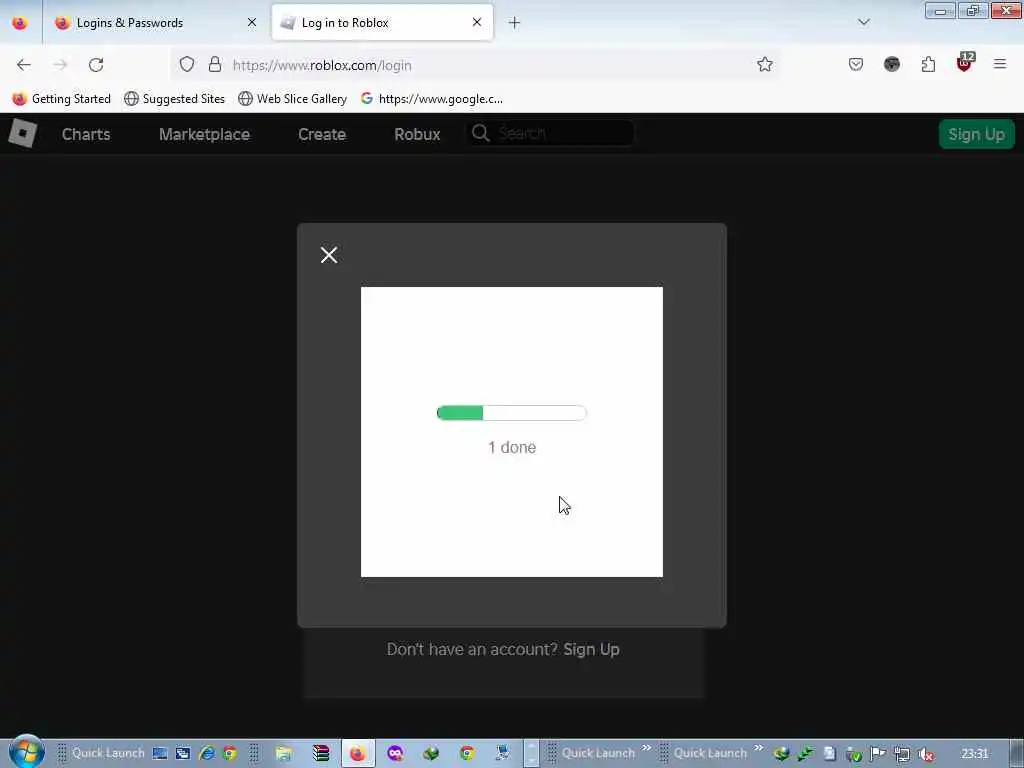
Task: Click the green Sign Up button in the header
Action: point(976,134)
